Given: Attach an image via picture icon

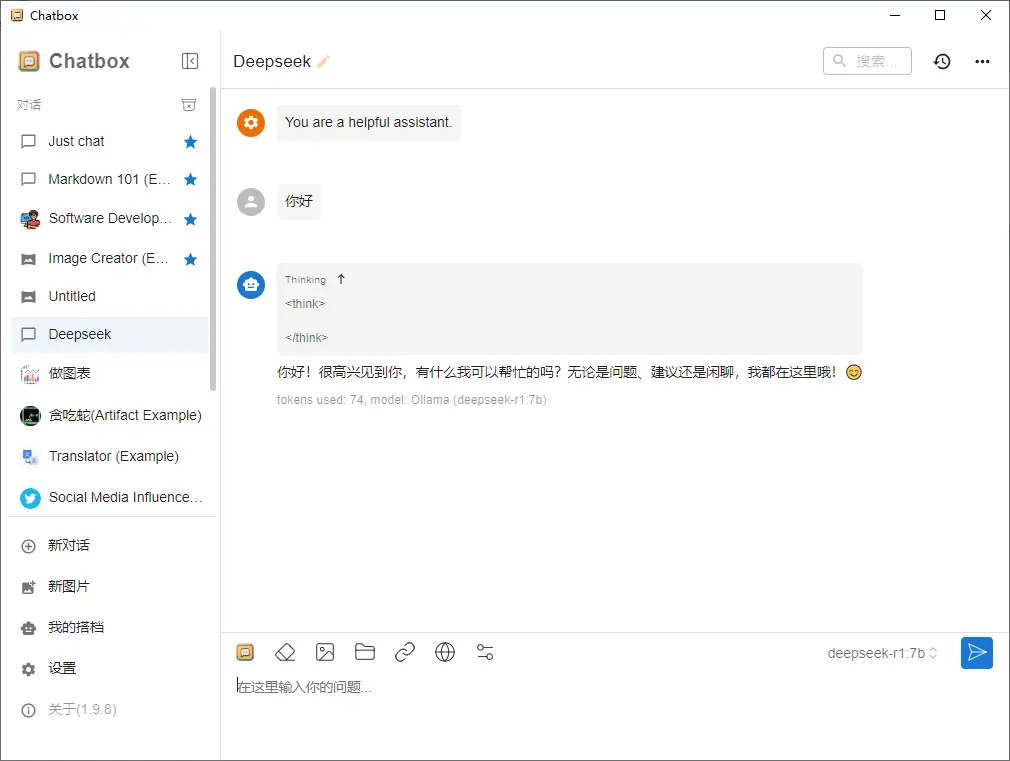Looking at the screenshot, I should click(x=325, y=653).
